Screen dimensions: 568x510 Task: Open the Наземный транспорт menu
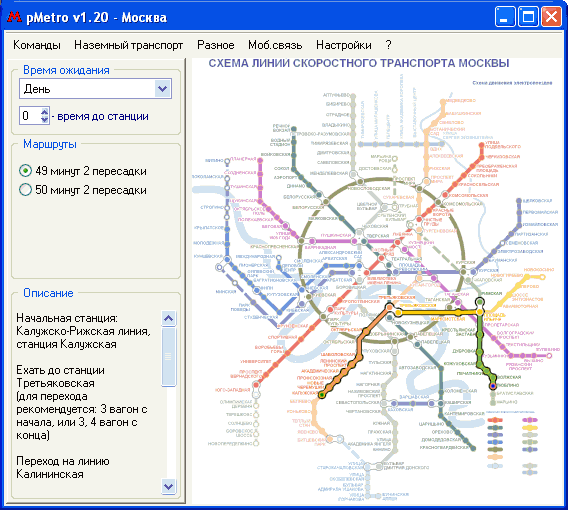[129, 45]
